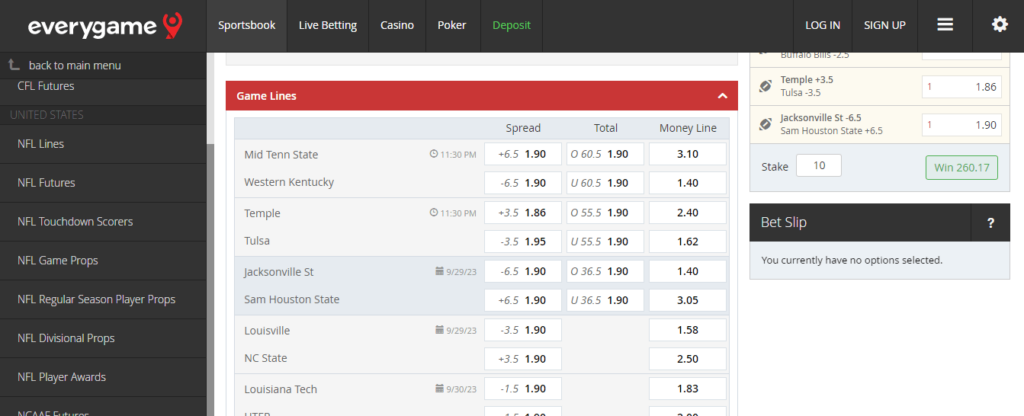Click LOG IN in the header
The image size is (1024, 416).
[823, 25]
